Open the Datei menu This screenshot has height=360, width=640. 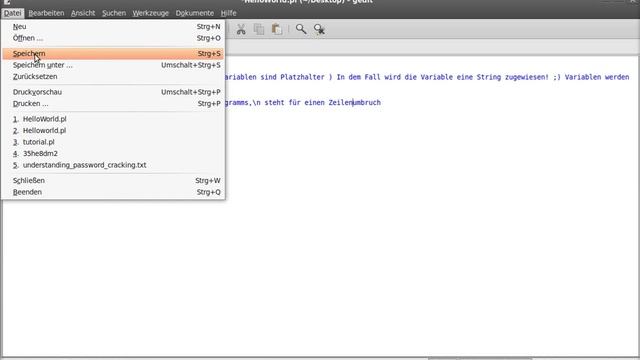coord(13,13)
